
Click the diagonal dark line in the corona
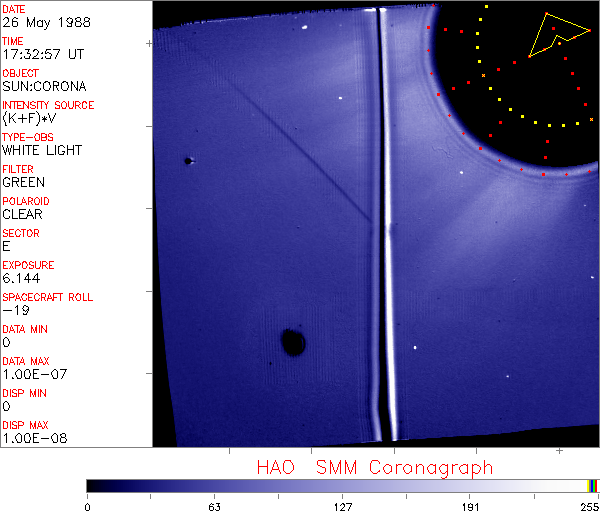coord(302,153)
